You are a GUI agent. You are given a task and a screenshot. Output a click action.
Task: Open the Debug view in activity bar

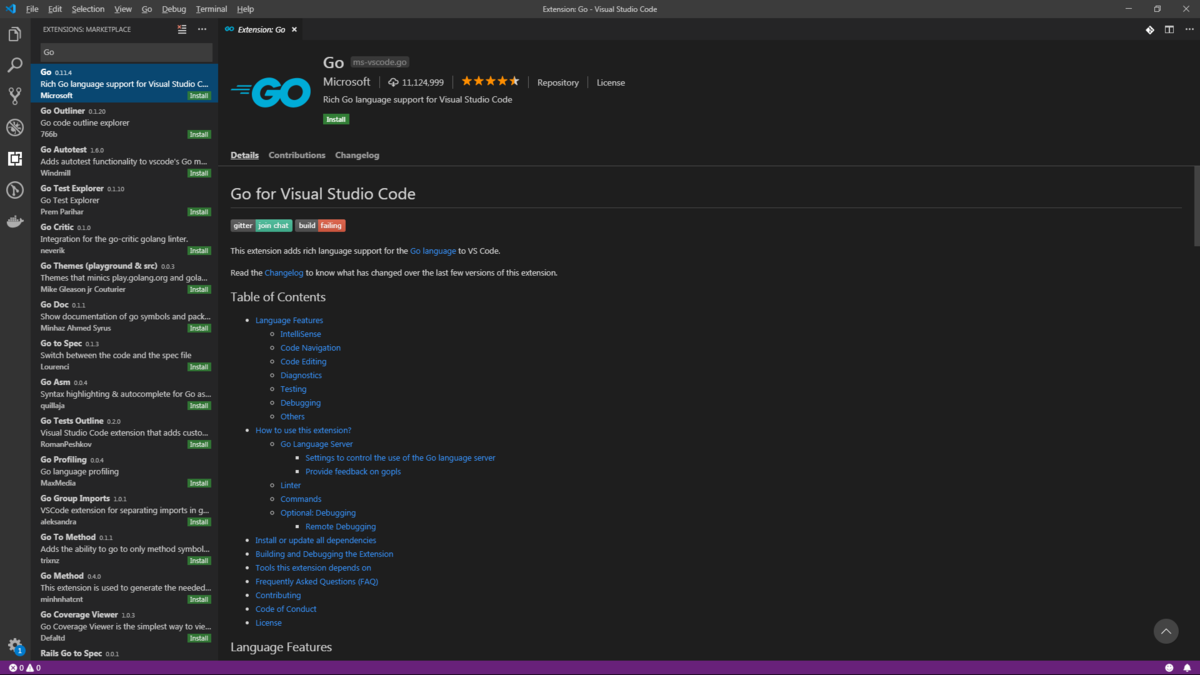coord(15,128)
